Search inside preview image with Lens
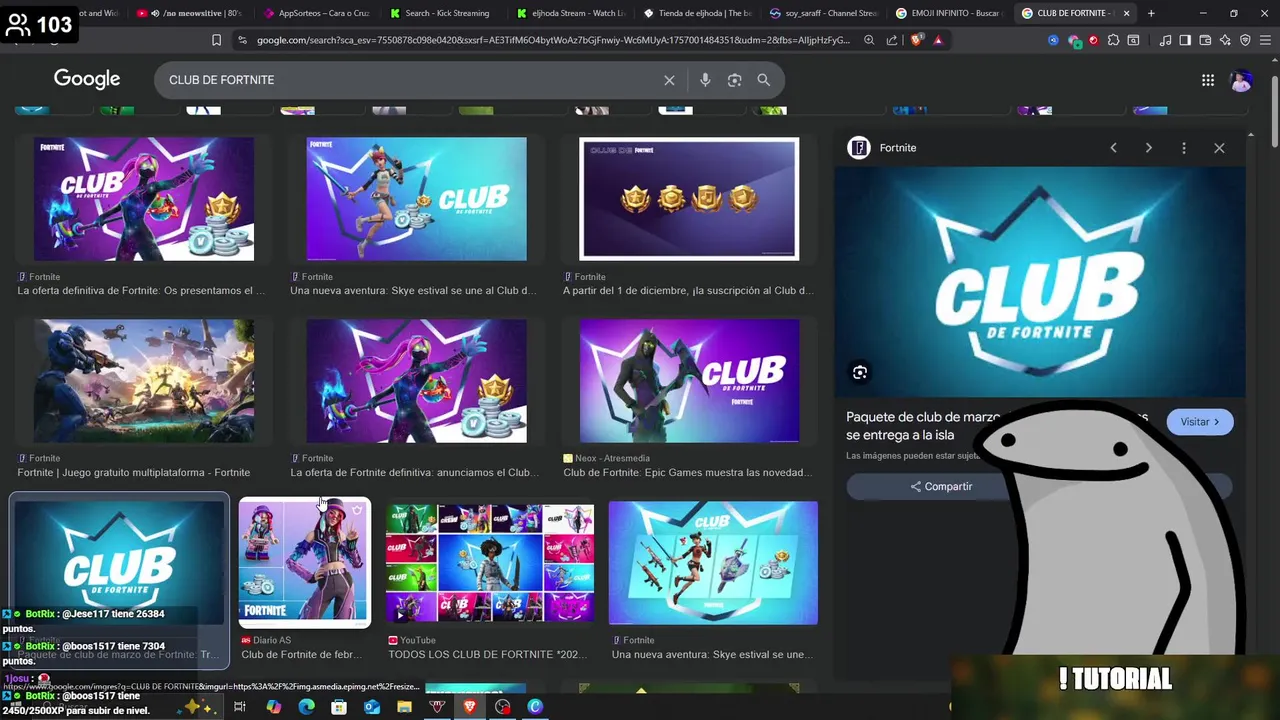The height and width of the screenshot is (720, 1280). (x=860, y=373)
